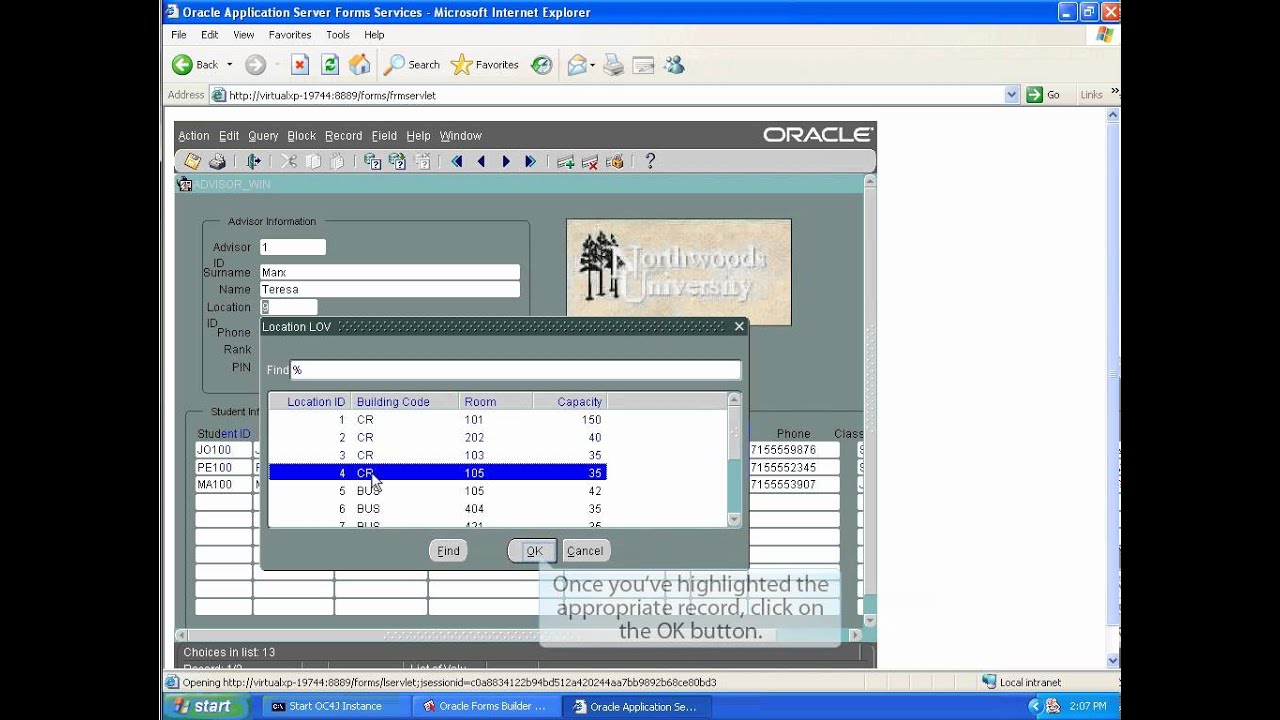Screen dimensions: 1280x720
Task: Click the Cut icon in Forms toolbar
Action: pos(289,161)
